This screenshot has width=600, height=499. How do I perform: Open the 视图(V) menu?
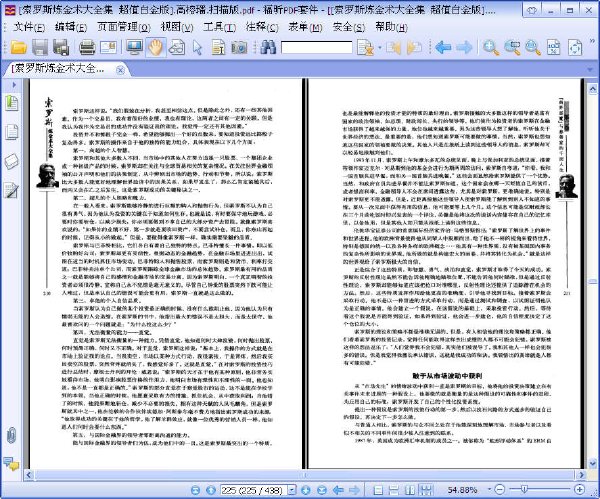(x=177, y=27)
